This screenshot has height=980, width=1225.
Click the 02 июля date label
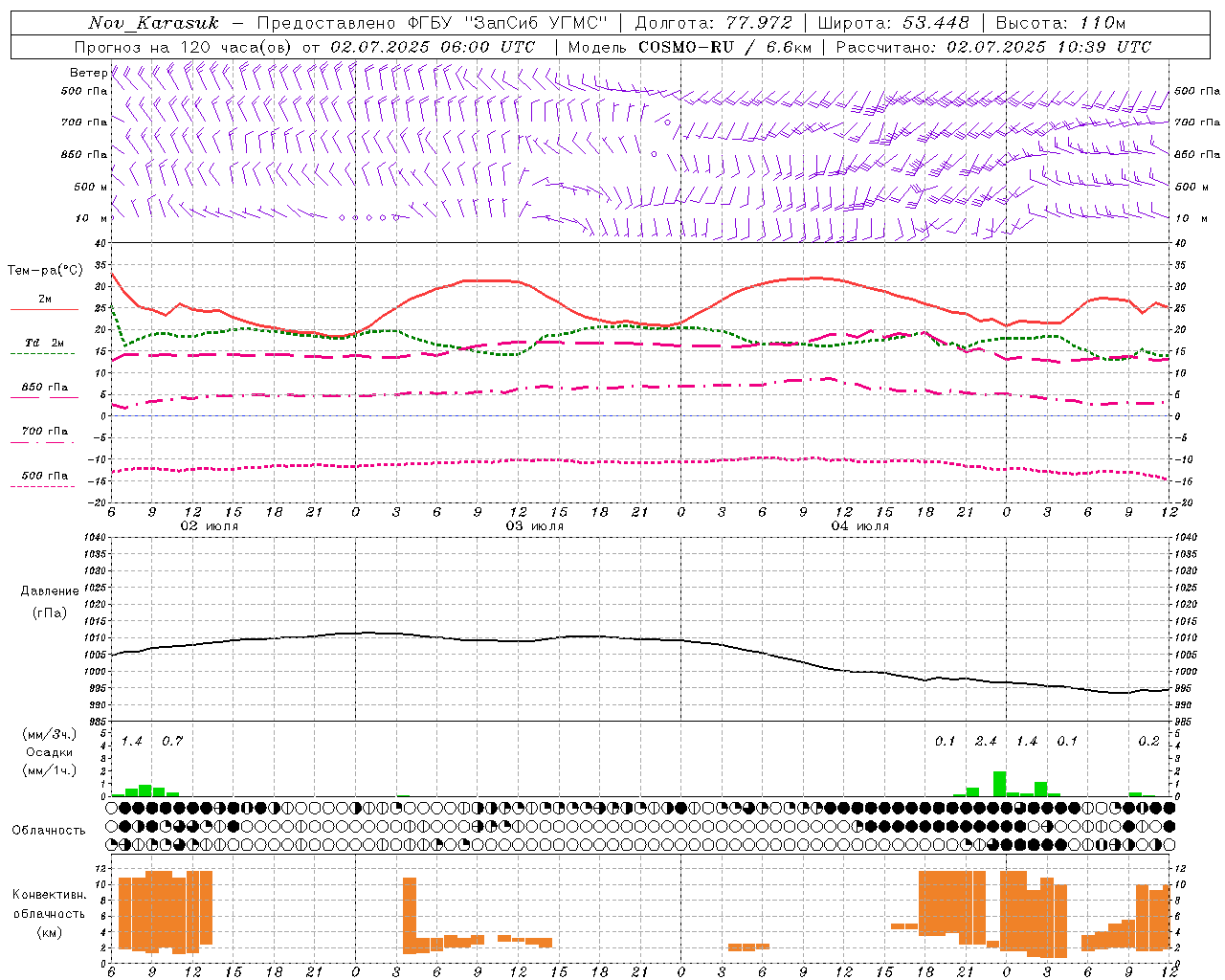pyautogui.click(x=210, y=526)
